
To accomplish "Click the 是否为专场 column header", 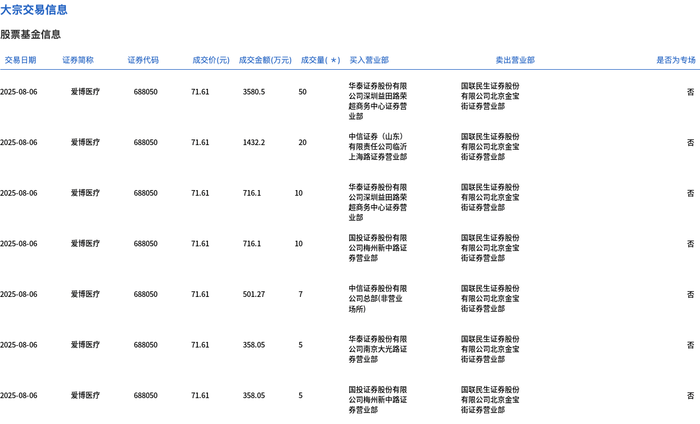I will 676,60.
